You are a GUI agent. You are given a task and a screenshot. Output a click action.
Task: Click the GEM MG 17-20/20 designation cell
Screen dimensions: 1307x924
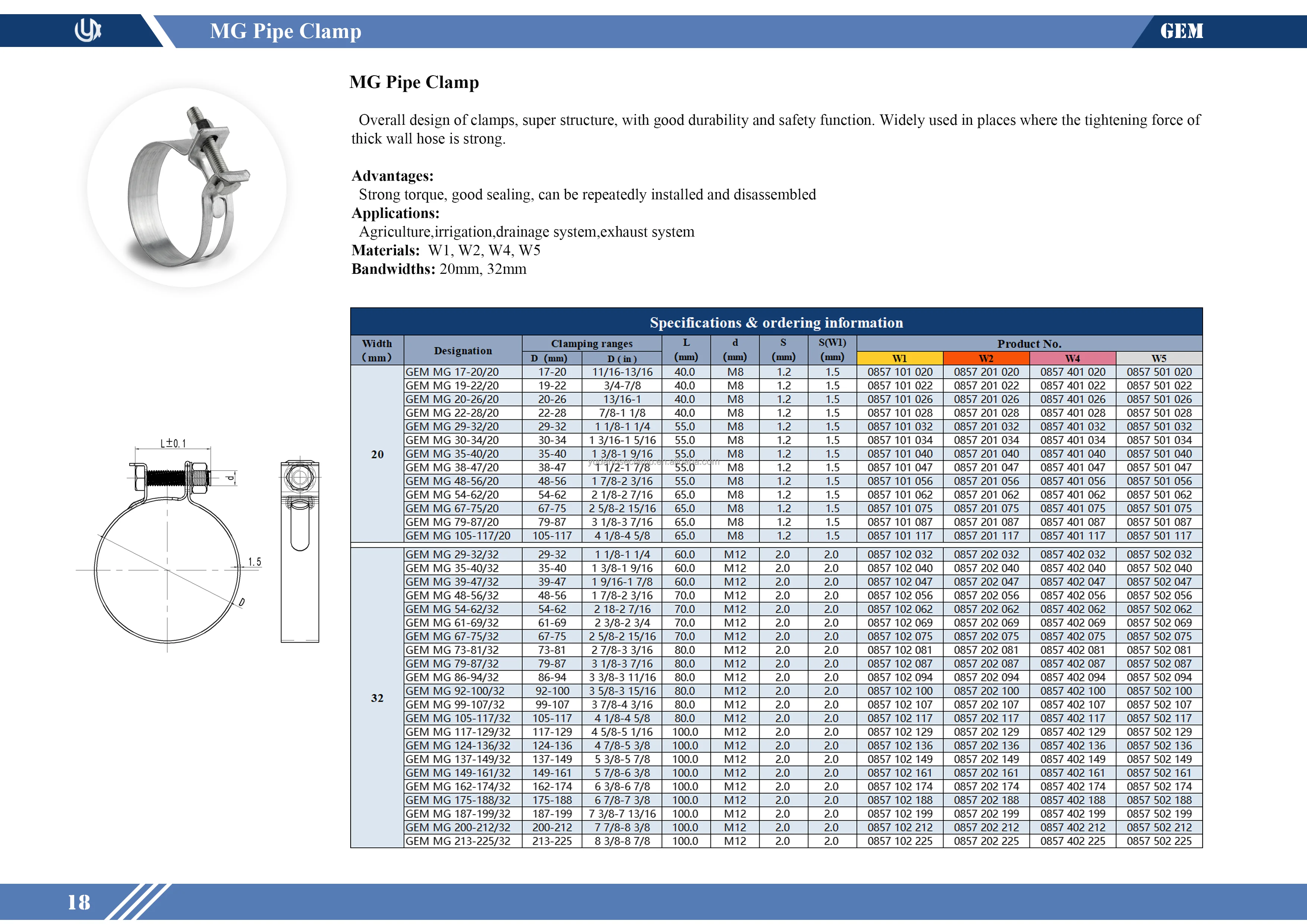coord(453,372)
